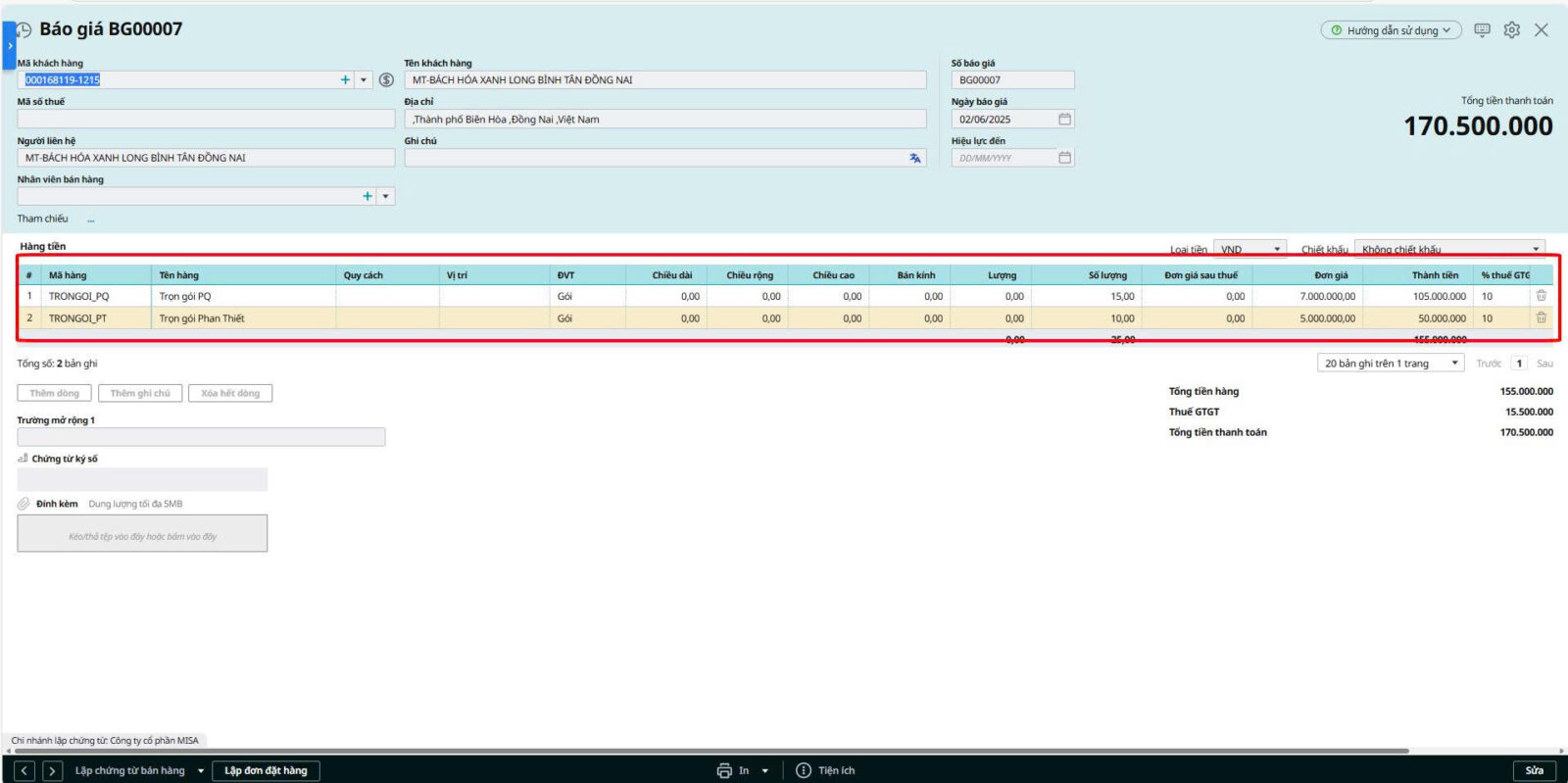1568x783 pixels.
Task: Open the settings gear icon
Action: click(x=1511, y=30)
